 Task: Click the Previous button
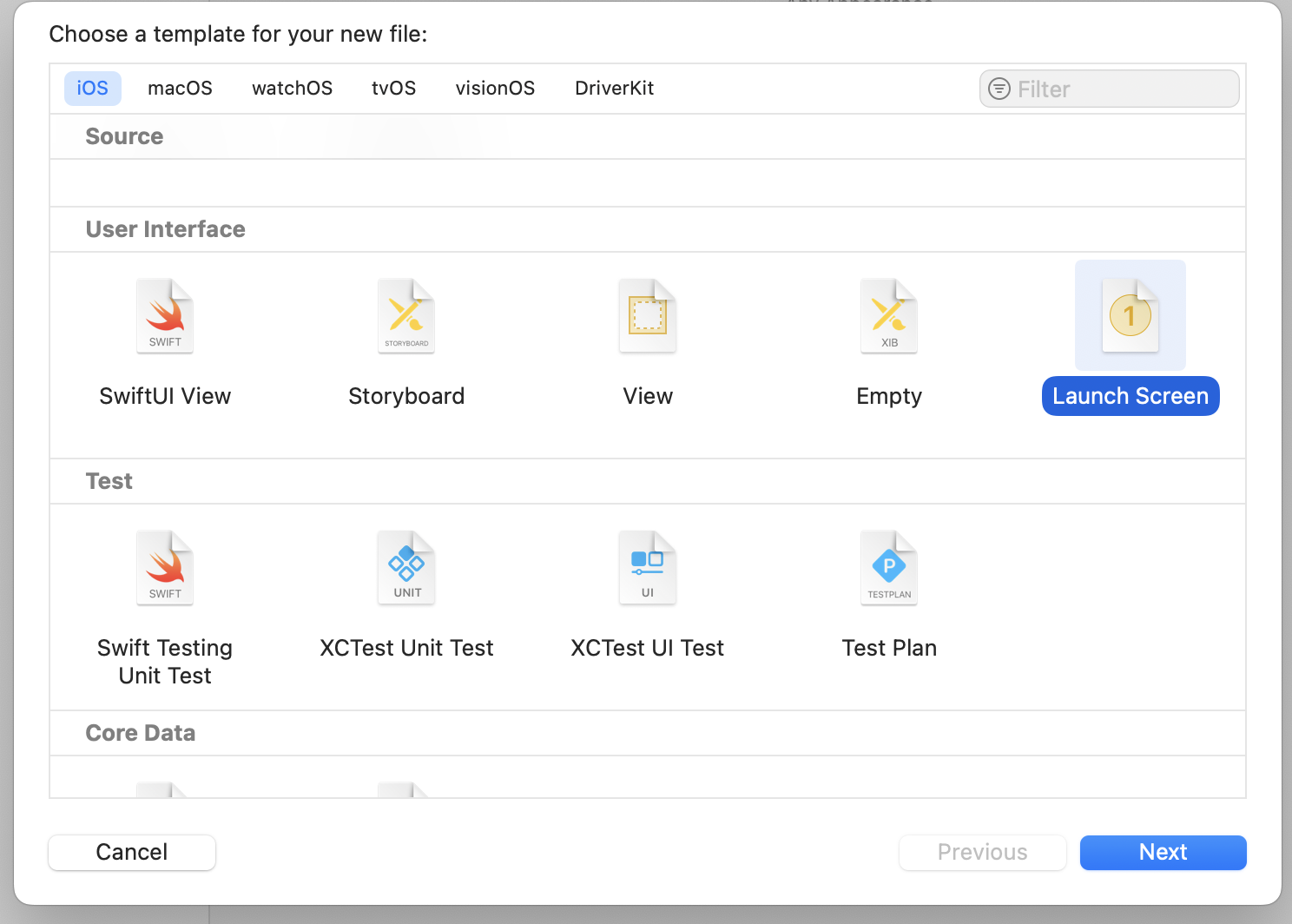[x=983, y=852]
